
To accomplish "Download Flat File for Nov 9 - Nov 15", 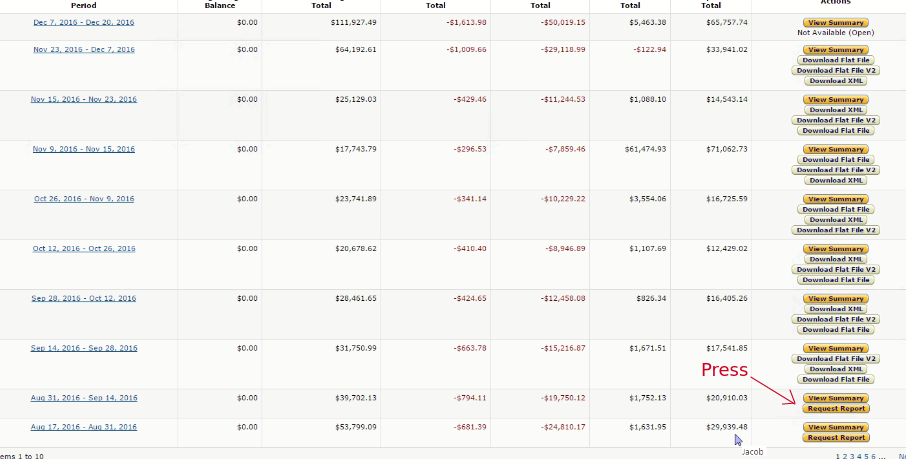I will point(835,160).
